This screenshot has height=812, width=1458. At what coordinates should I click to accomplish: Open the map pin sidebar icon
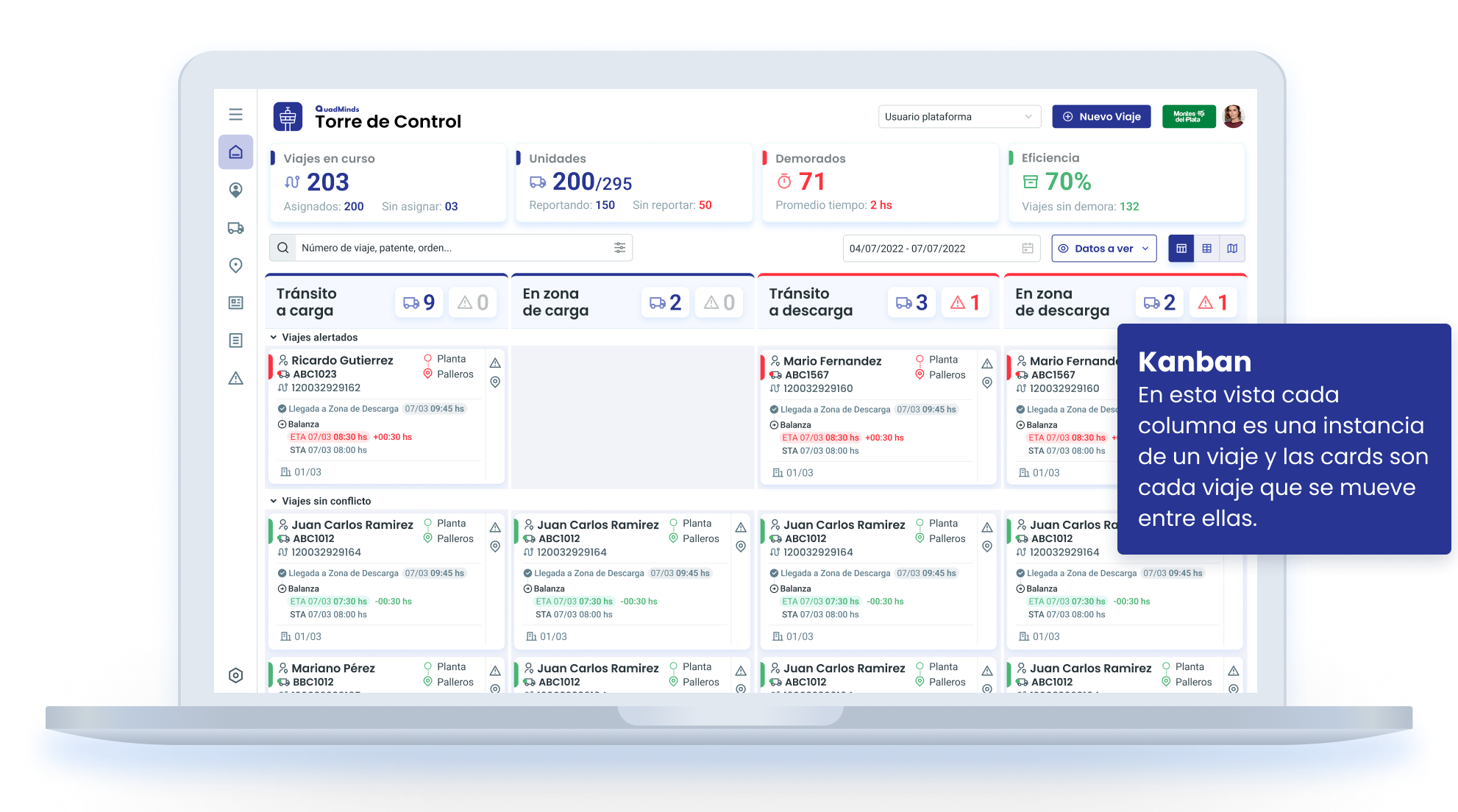(235, 266)
